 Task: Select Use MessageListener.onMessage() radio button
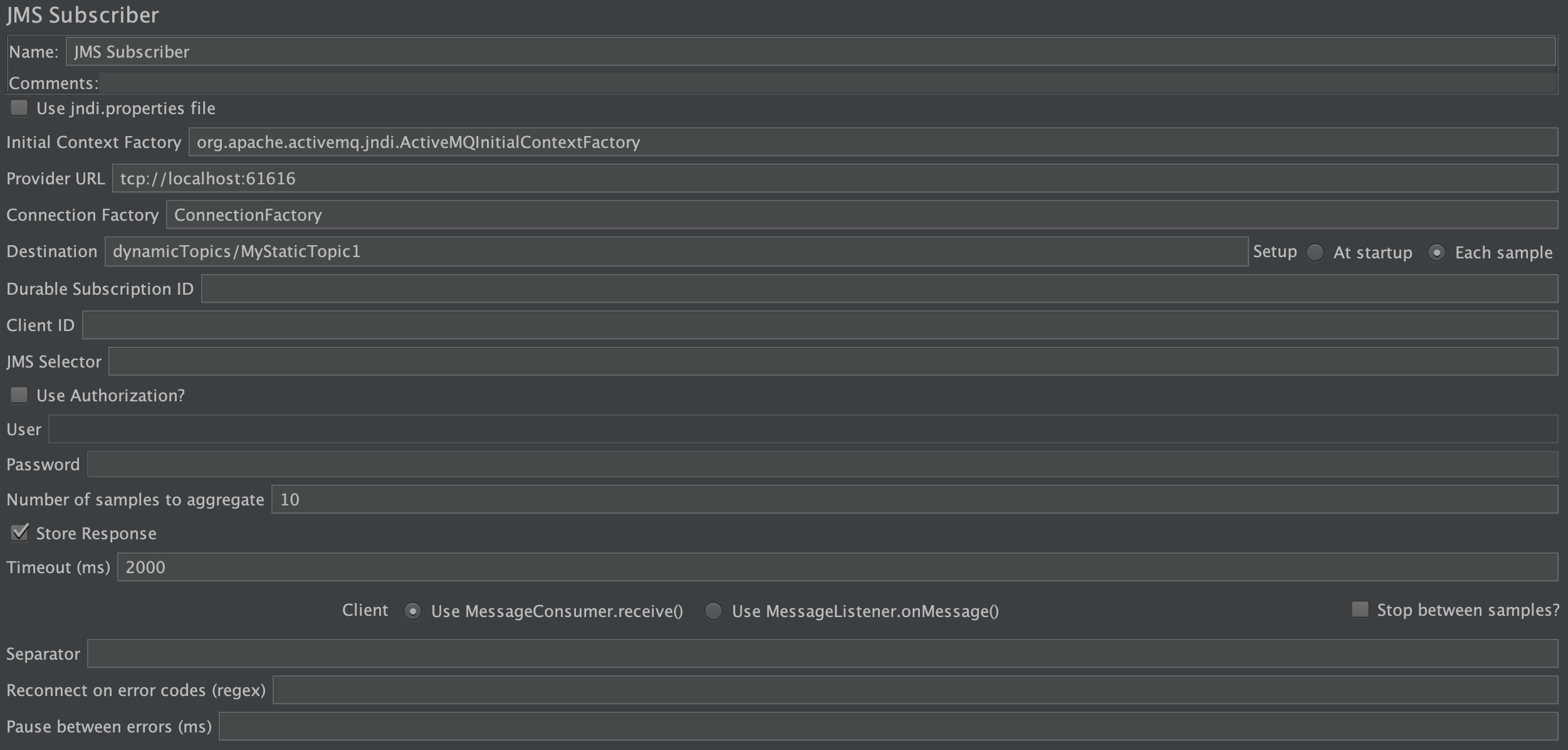tap(713, 610)
